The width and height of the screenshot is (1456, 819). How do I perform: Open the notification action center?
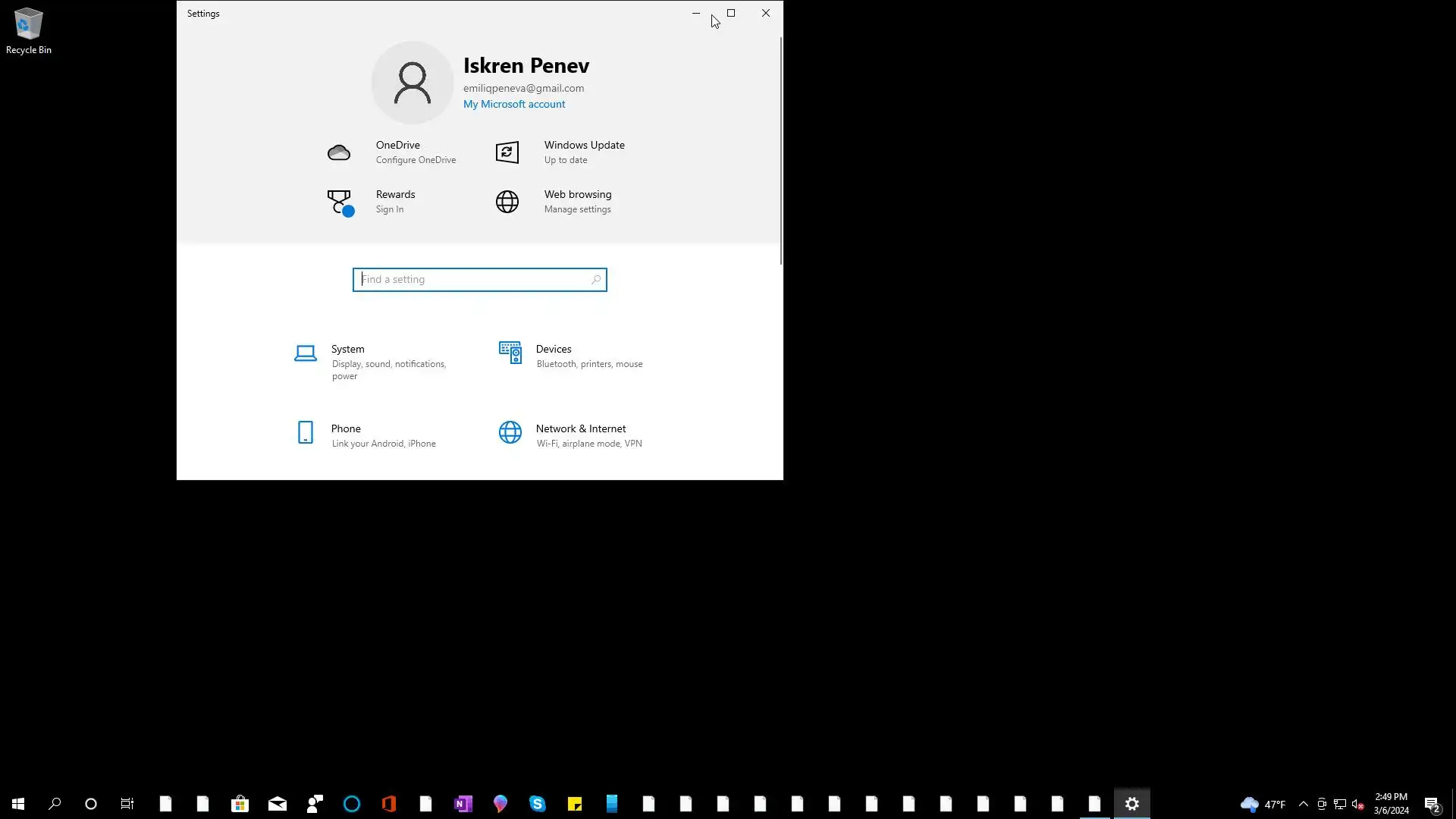pyautogui.click(x=1432, y=804)
